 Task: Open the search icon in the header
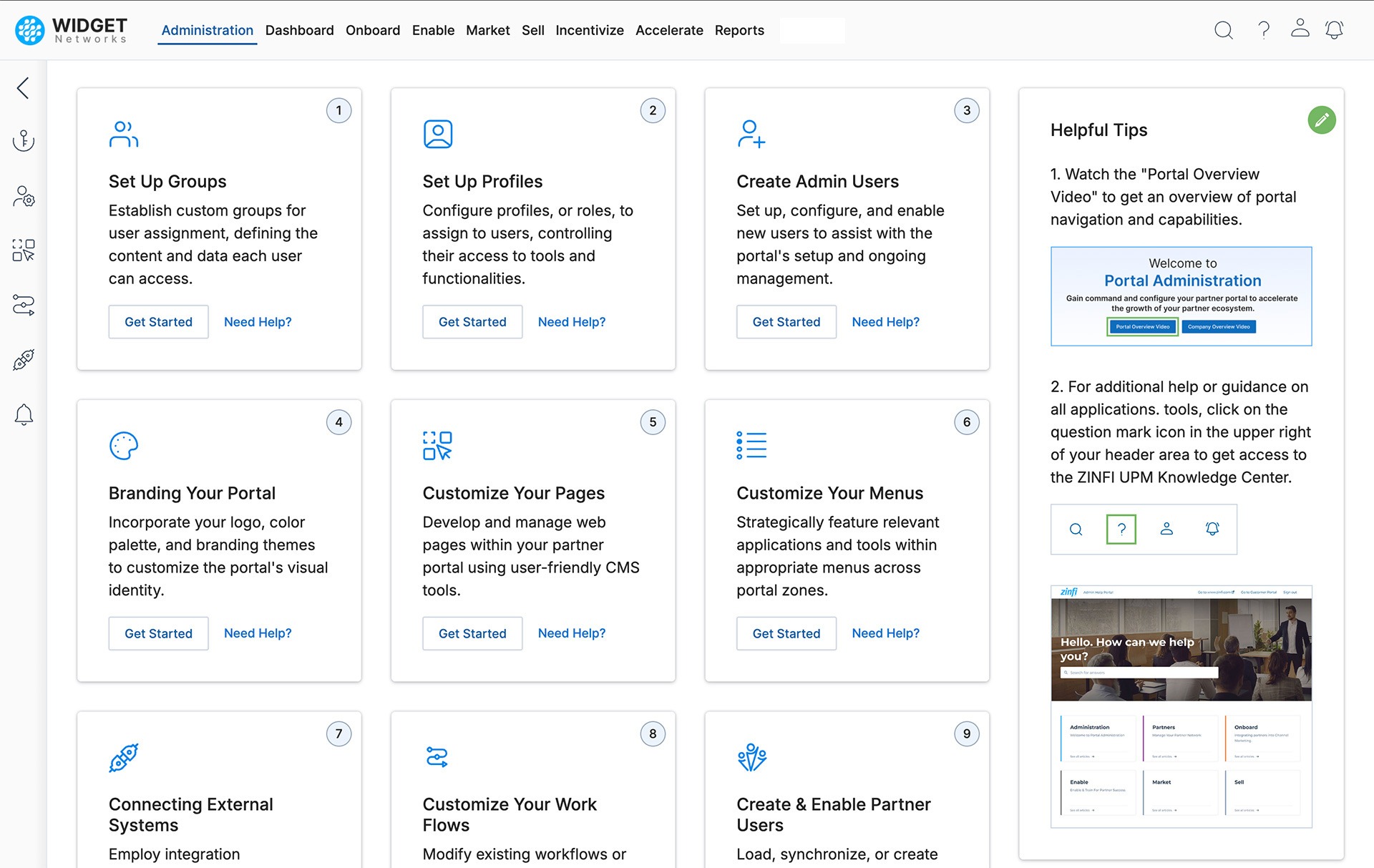1223,30
